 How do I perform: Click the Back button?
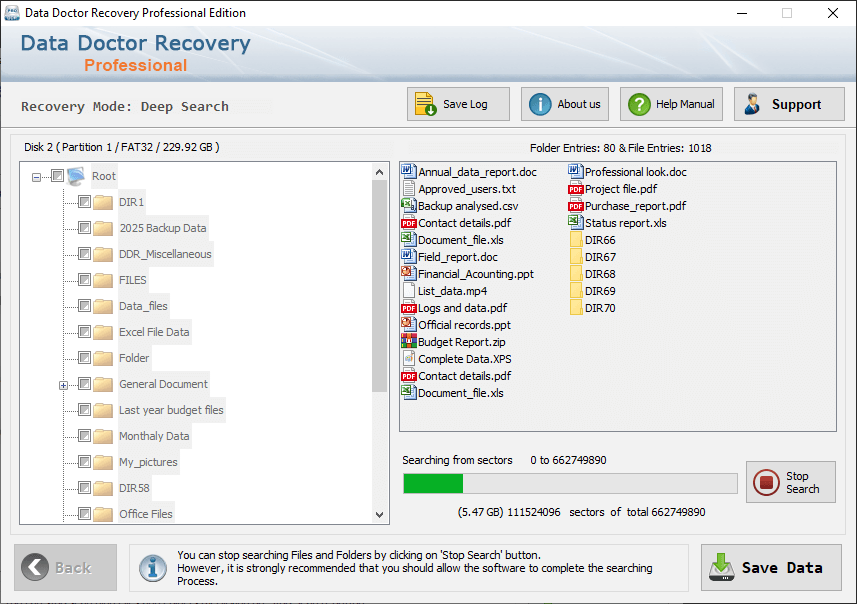click(66, 567)
